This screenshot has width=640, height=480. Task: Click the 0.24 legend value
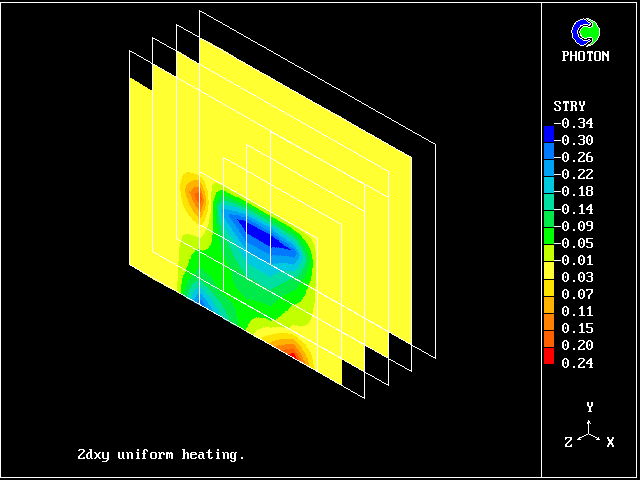[579, 363]
